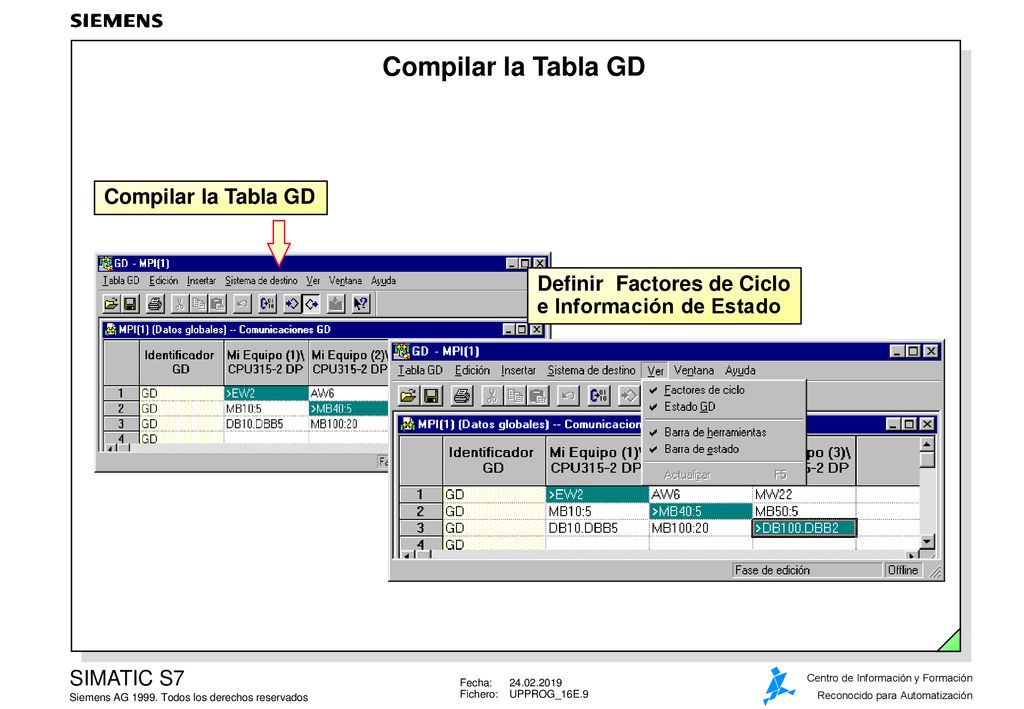
Task: Select the >DB100.DBB2 cell in the front table
Action: tap(804, 528)
